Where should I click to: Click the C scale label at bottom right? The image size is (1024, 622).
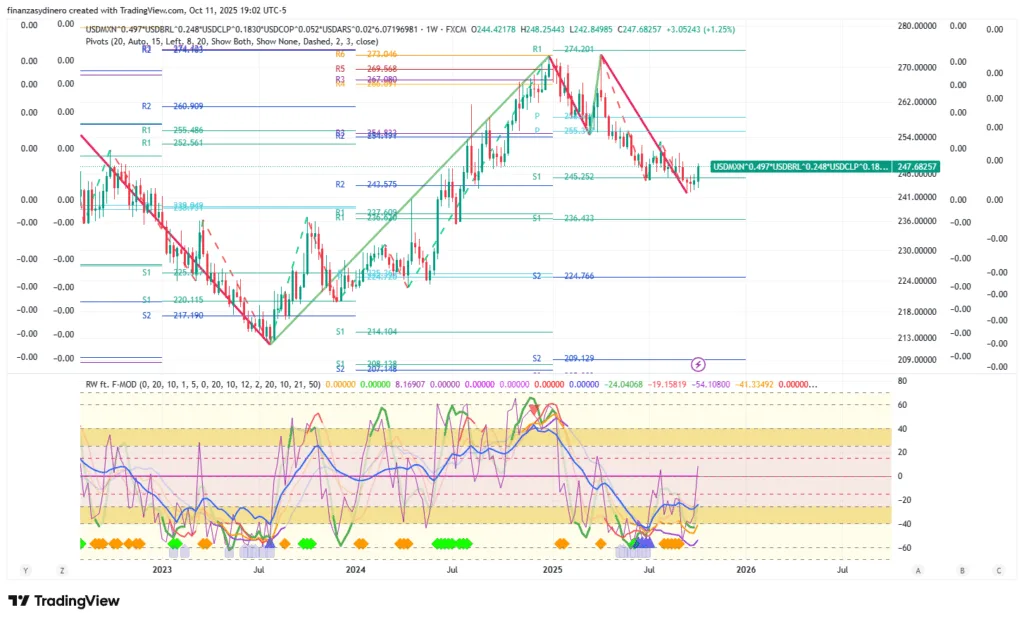point(998,570)
